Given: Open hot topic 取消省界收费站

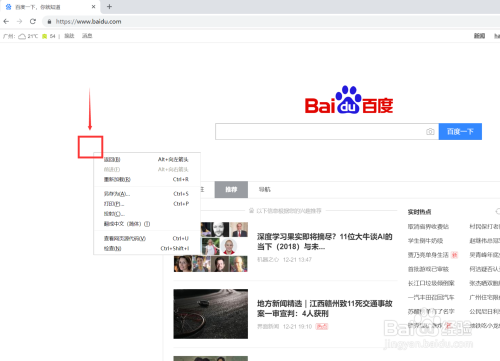Looking at the screenshot, I should coord(428,227).
